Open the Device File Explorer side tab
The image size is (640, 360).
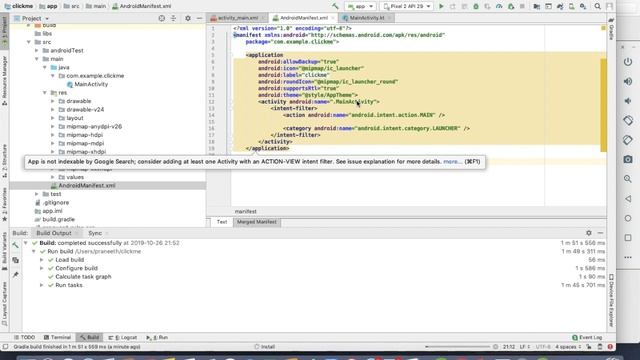coord(611,300)
